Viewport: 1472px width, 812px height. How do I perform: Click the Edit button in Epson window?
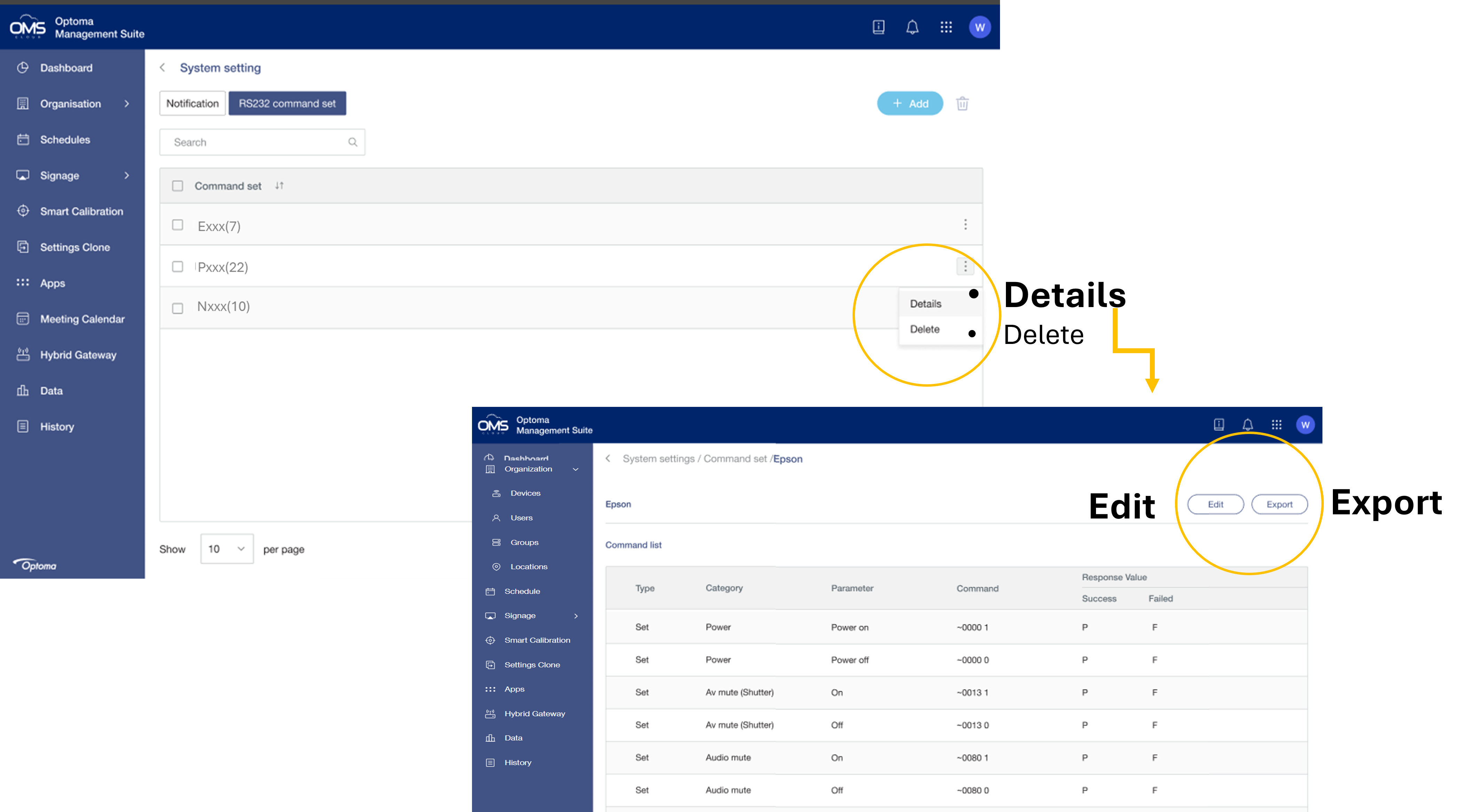1215,505
